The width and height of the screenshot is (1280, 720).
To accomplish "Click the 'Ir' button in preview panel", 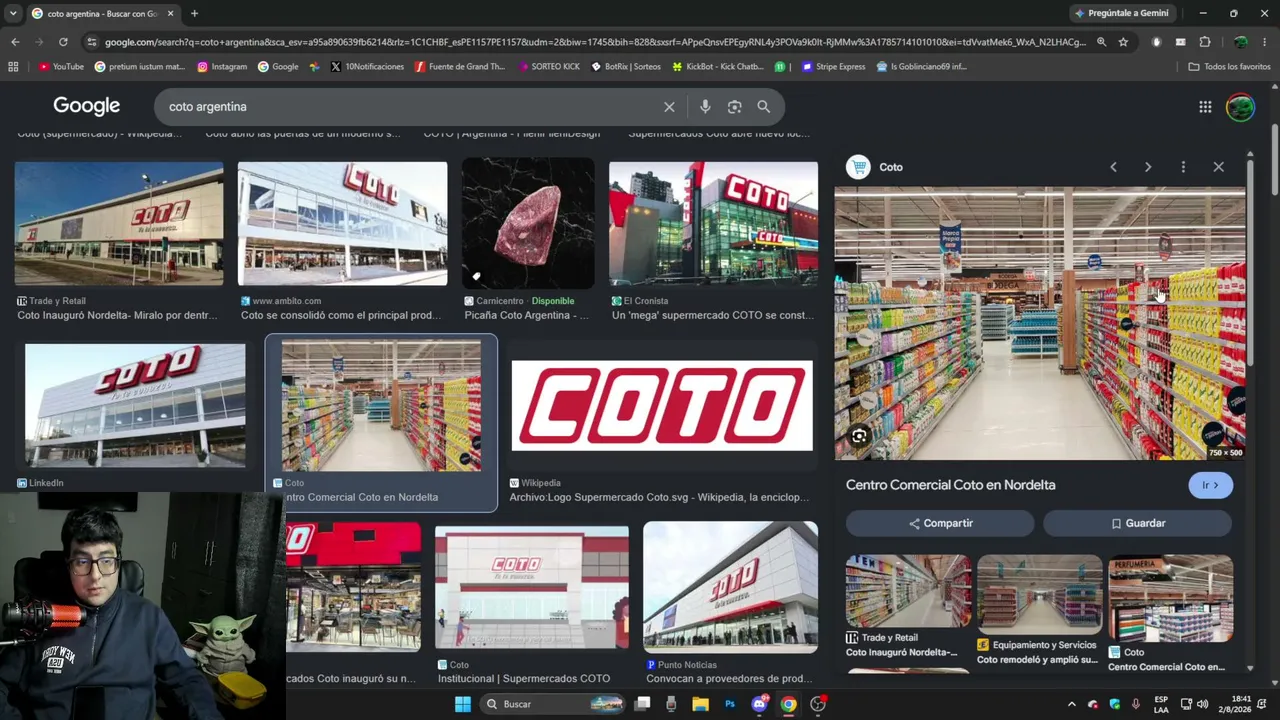I will (x=1211, y=485).
